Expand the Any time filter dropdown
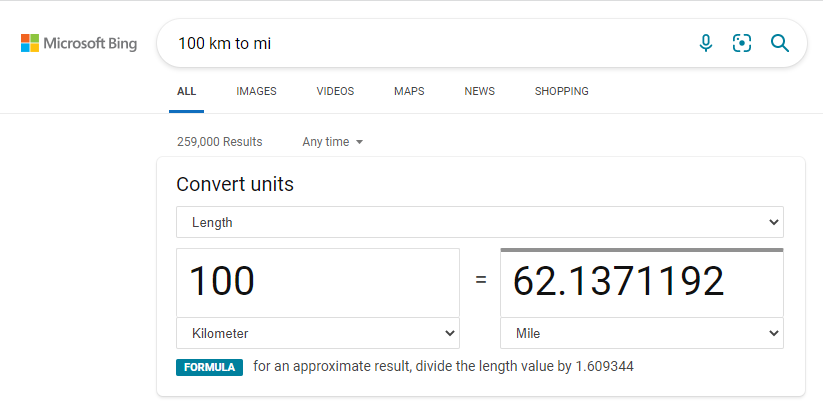 click(332, 142)
